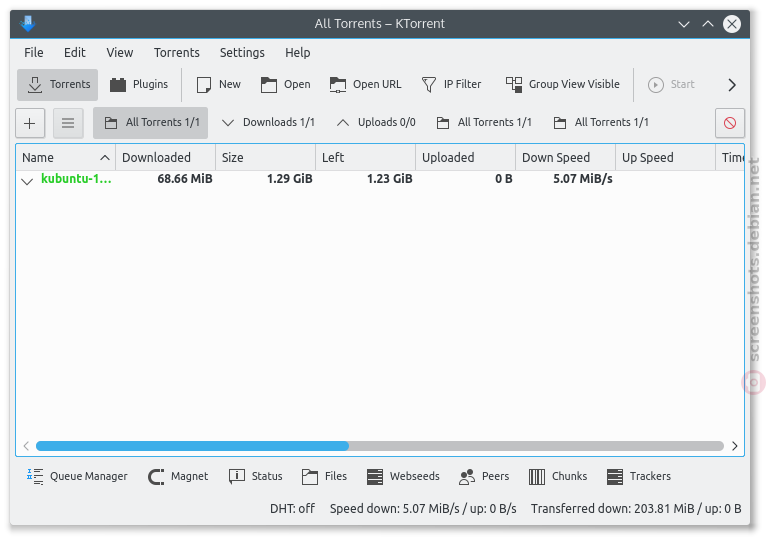Open the Peers panel
Image resolution: width=766 pixels, height=541 pixels.
(484, 476)
